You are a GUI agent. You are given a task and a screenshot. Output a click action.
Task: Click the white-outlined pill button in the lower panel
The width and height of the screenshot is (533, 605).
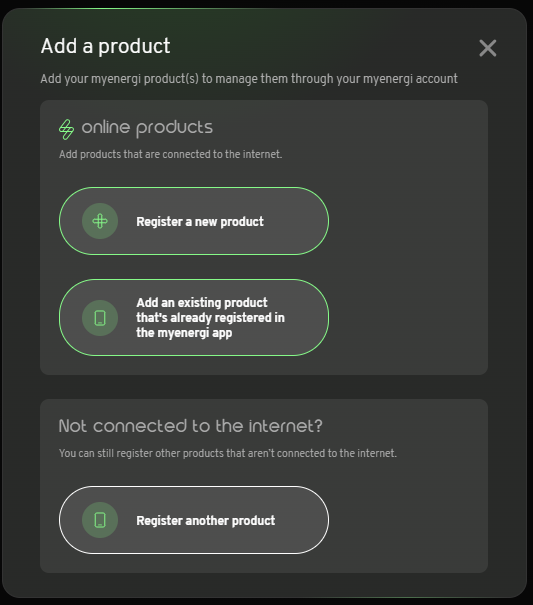(x=194, y=520)
